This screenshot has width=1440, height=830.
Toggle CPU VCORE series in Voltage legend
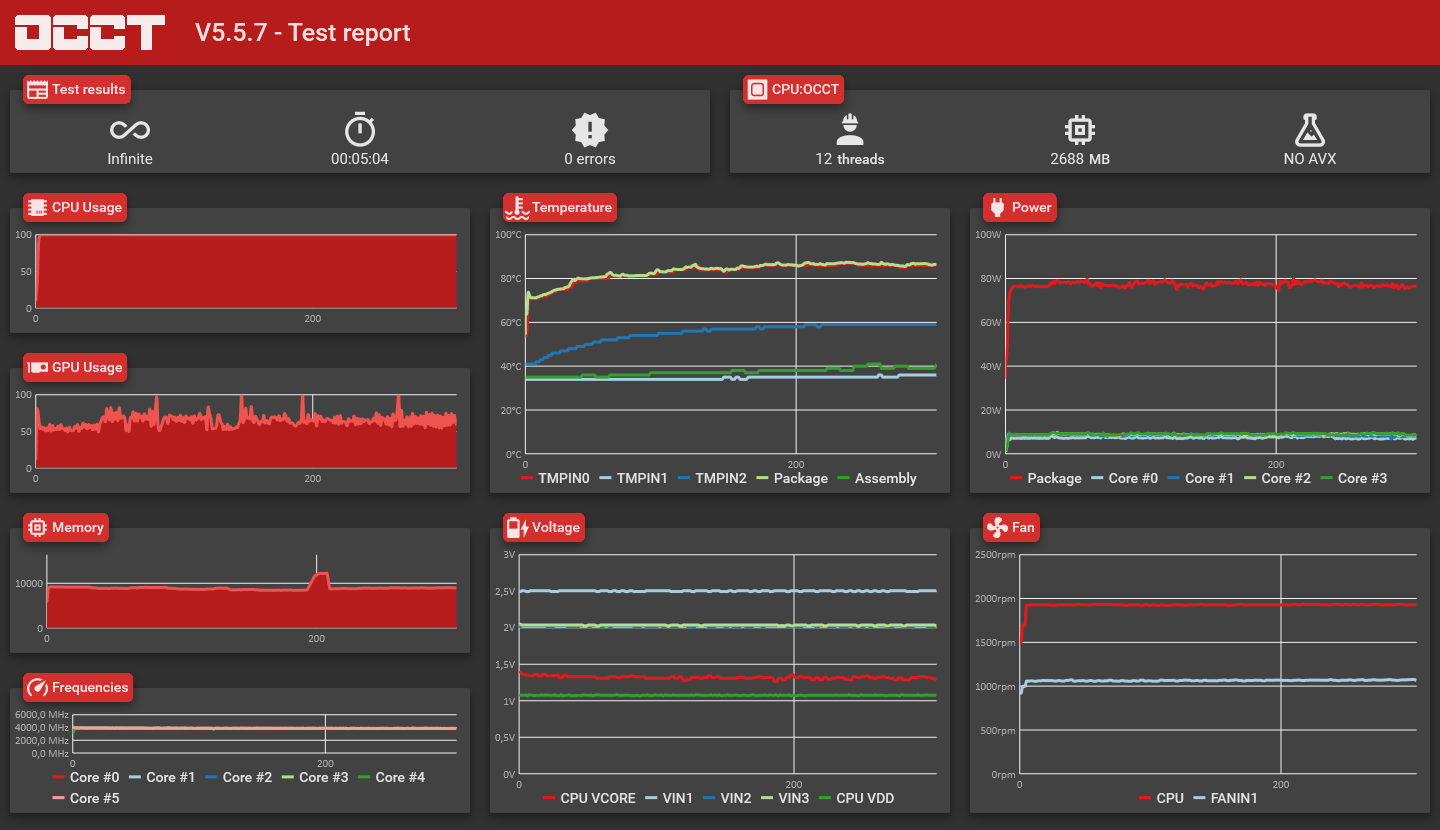pyautogui.click(x=589, y=798)
